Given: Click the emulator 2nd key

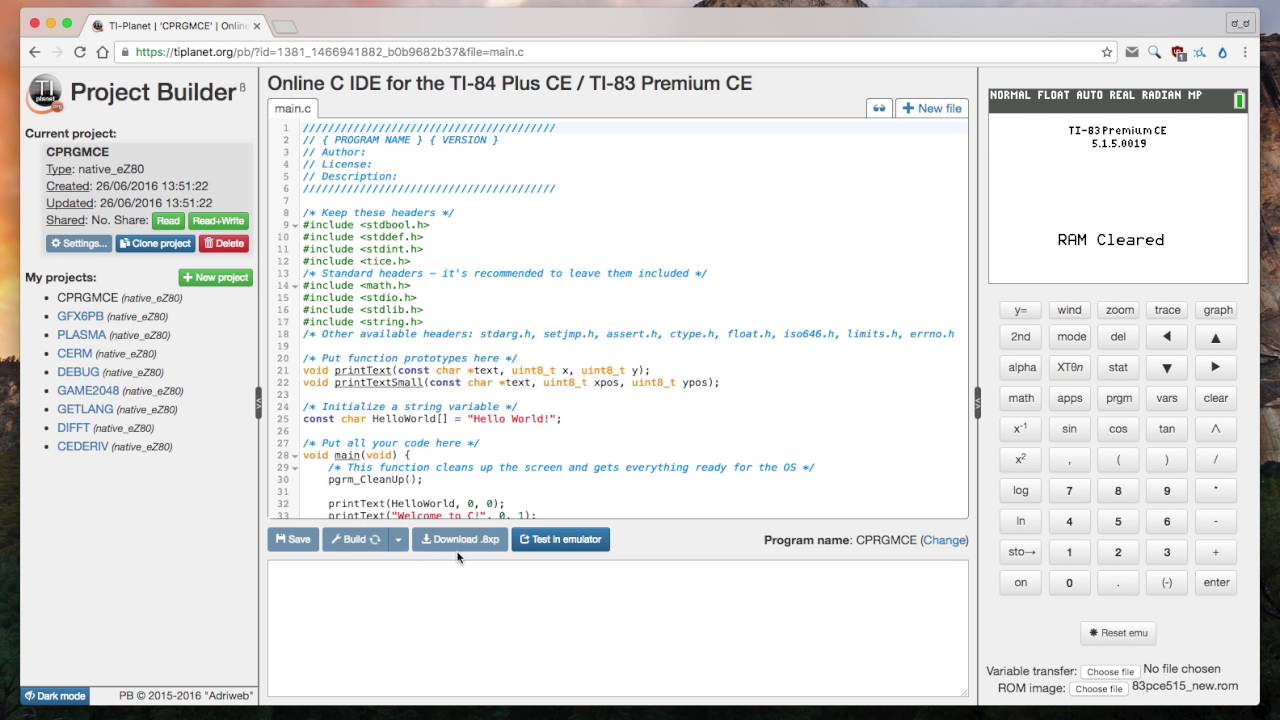Looking at the screenshot, I should [1021, 337].
